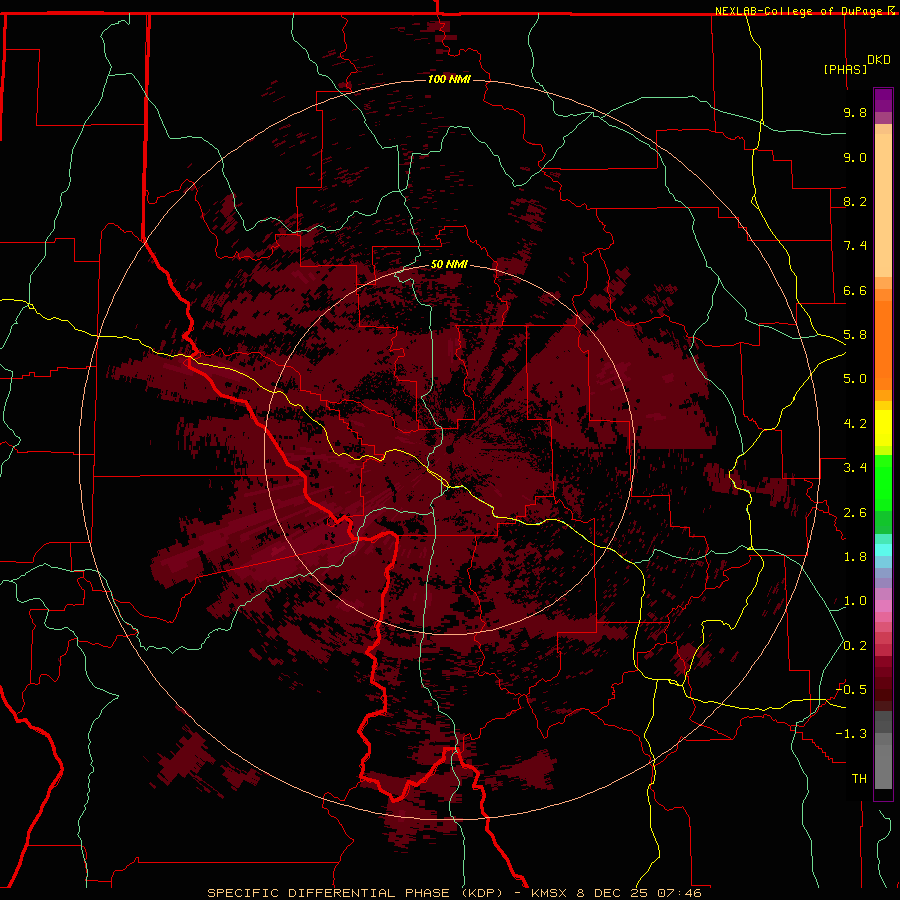900x900 pixels.
Task: Click the 7.4 scale value
Action: [855, 246]
